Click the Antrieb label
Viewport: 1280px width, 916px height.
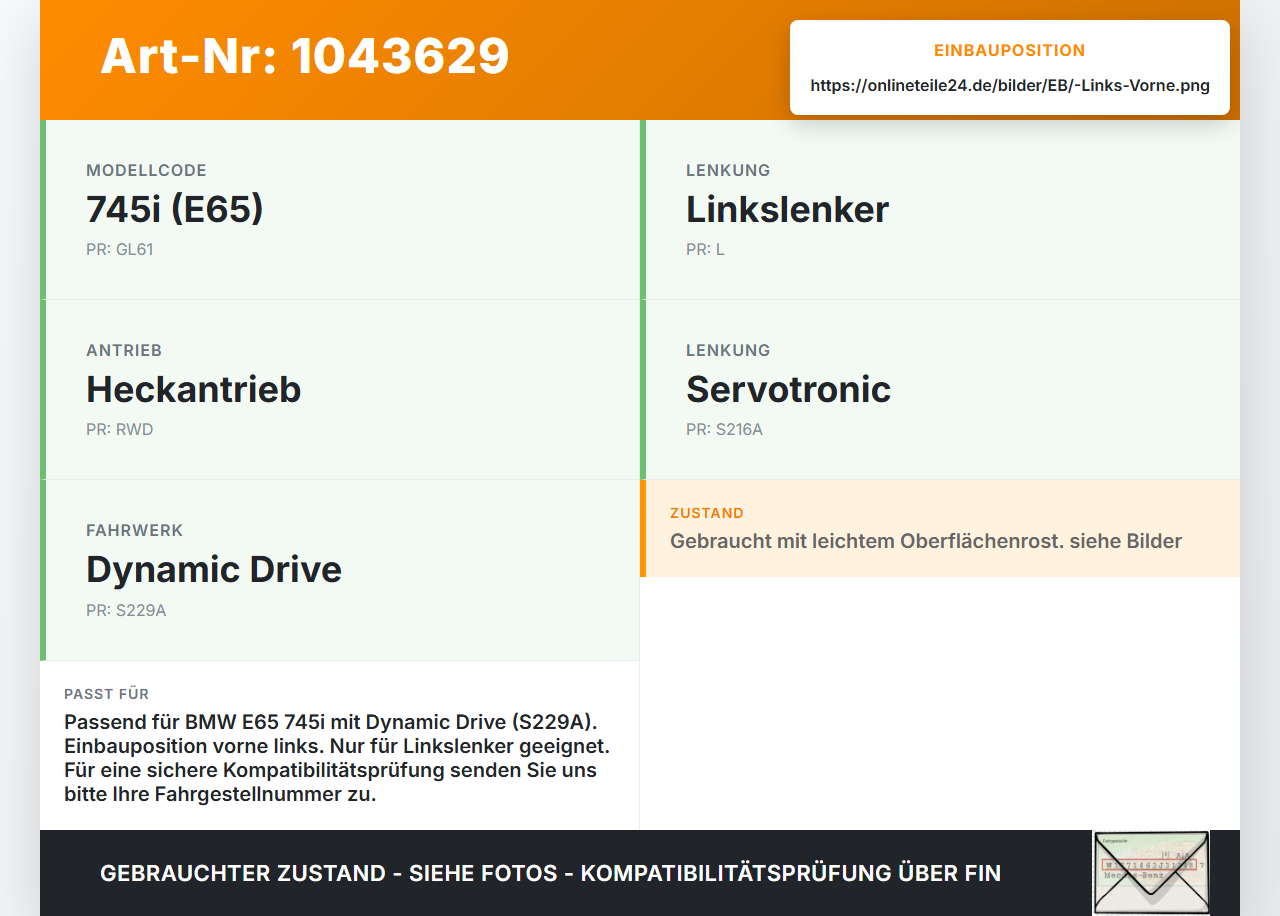click(x=124, y=350)
